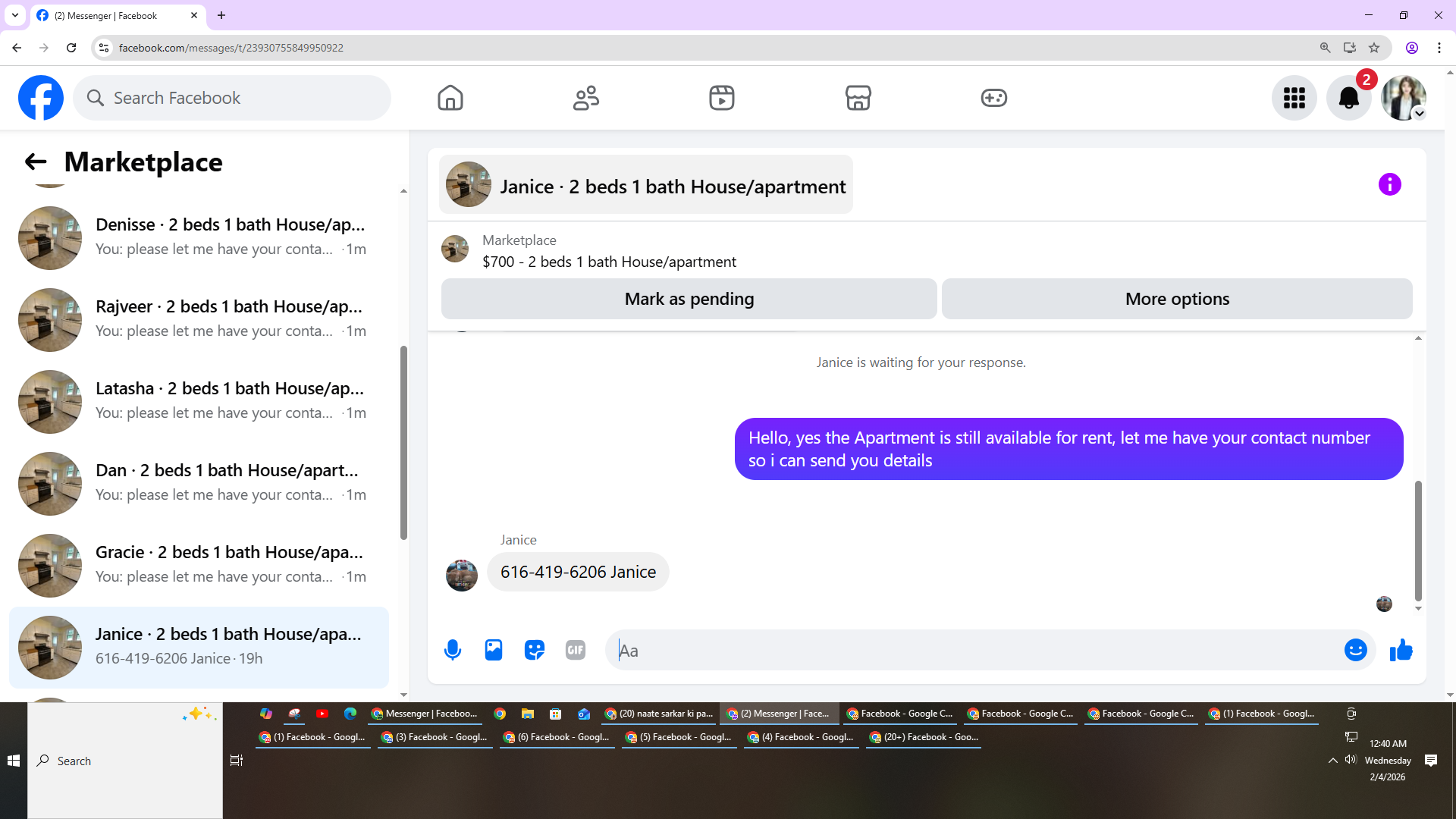Open conversation information purple icon
Viewport: 1456px width, 819px height.
pos(1389,184)
